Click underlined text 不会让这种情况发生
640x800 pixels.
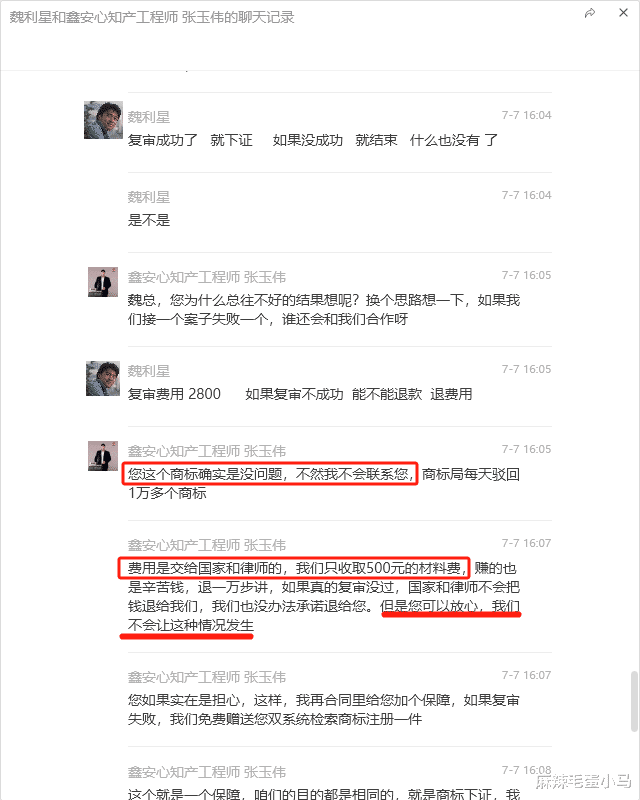[190, 625]
